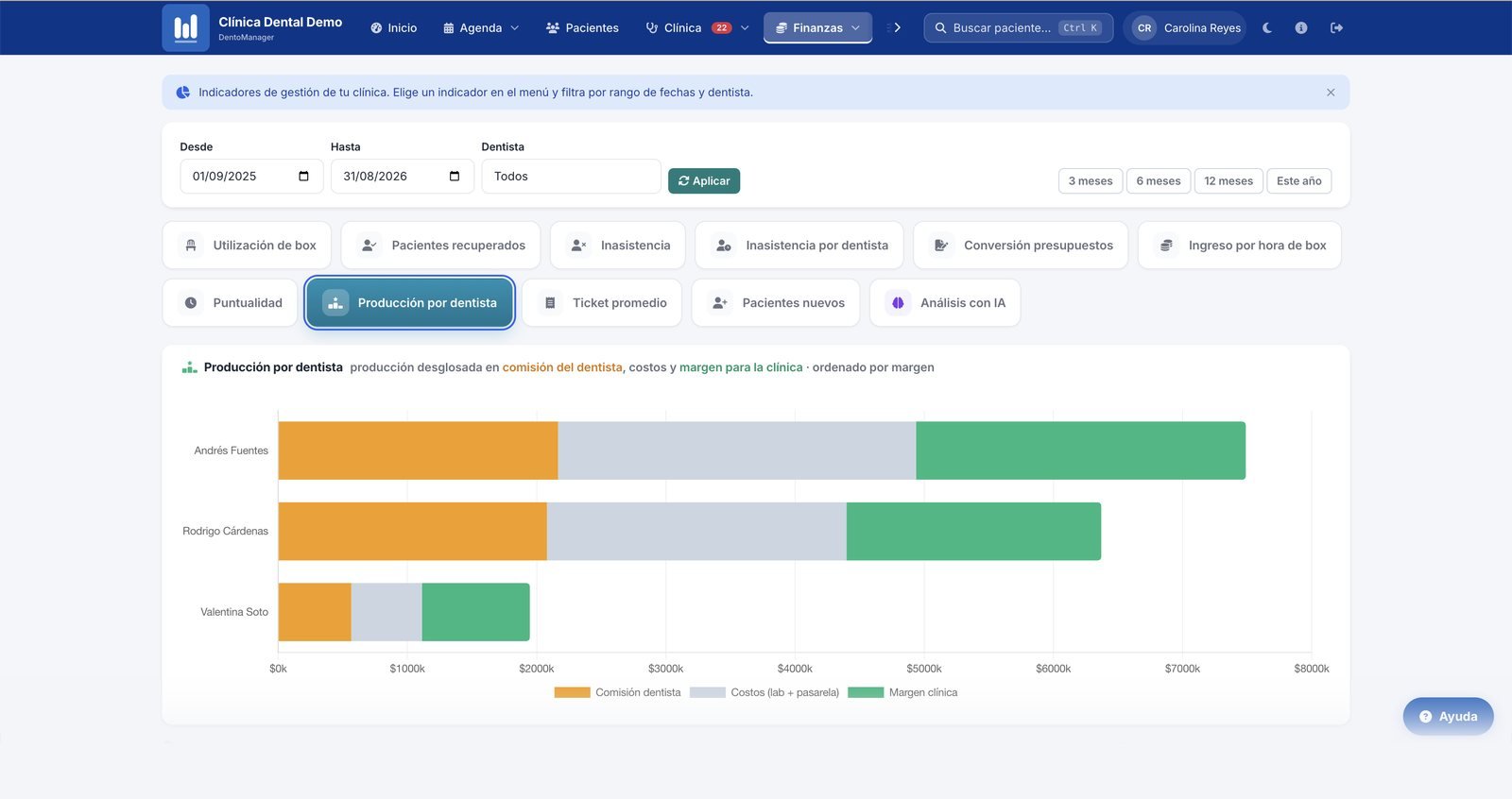Open Carolina Reyes user profile
The width and height of the screenshot is (1512, 799).
pyautogui.click(x=1186, y=28)
